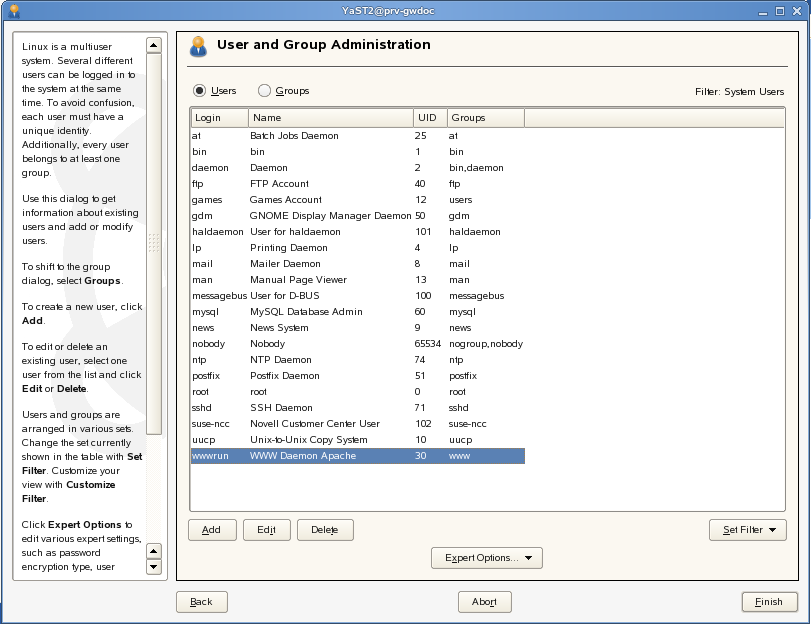Go Back to the previous screen
The height and width of the screenshot is (624, 811).
tap(201, 602)
